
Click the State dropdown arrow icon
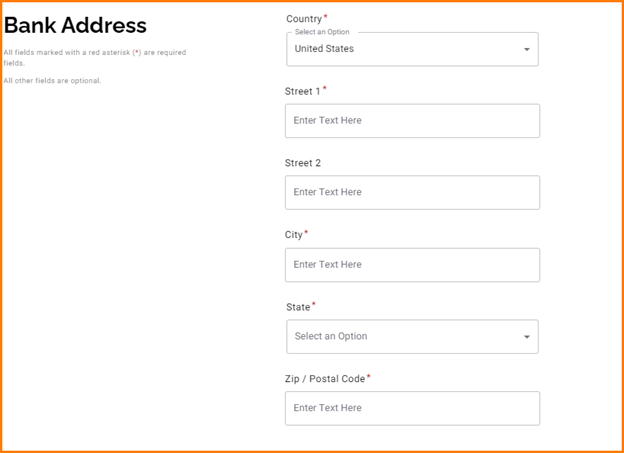[527, 337]
